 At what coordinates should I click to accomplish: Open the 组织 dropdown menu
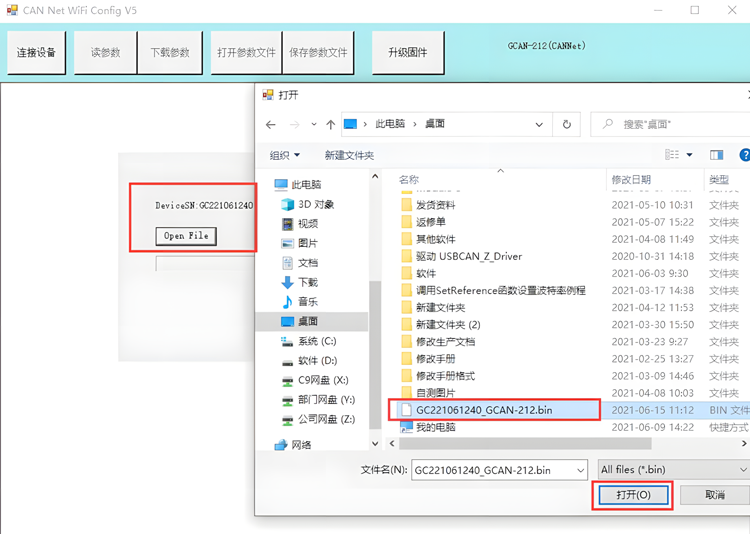(x=284, y=155)
